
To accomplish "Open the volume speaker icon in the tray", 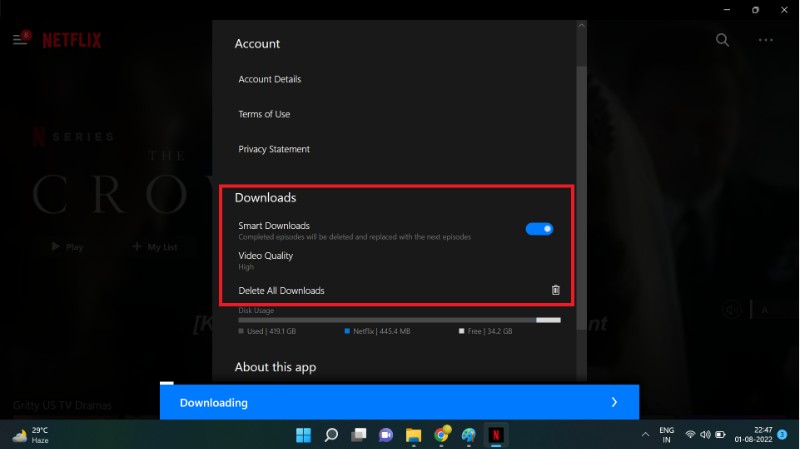I will point(705,435).
